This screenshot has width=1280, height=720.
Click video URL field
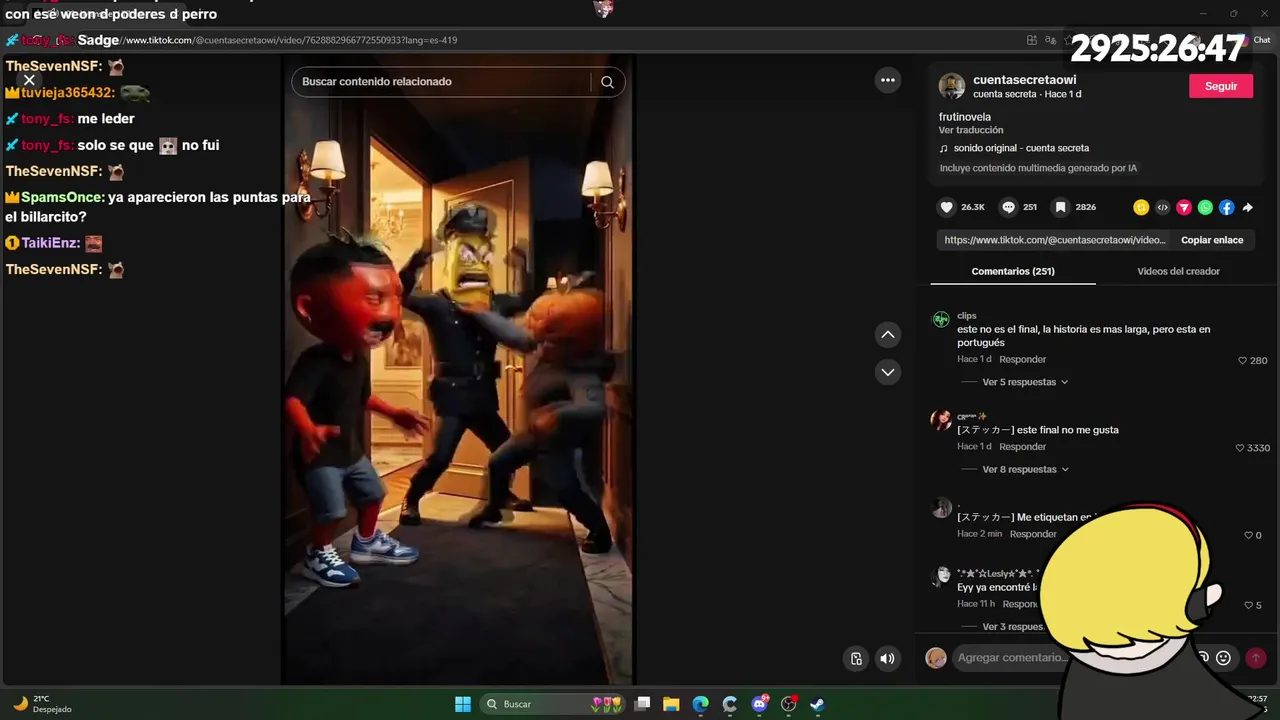tap(1054, 240)
